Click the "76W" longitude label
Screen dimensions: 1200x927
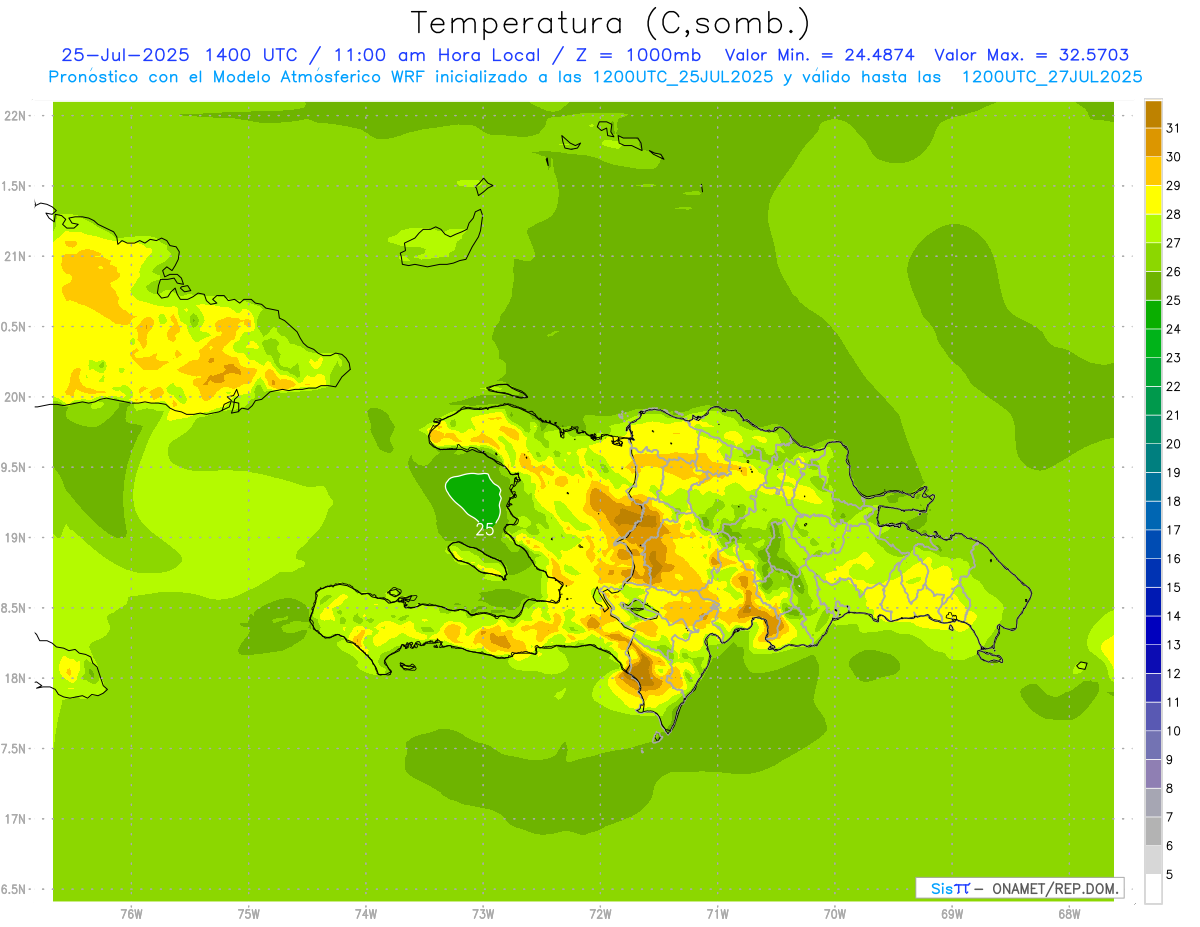pos(131,914)
